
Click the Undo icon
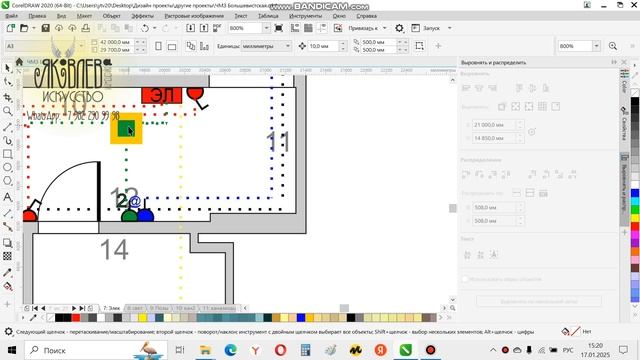(x=145, y=28)
